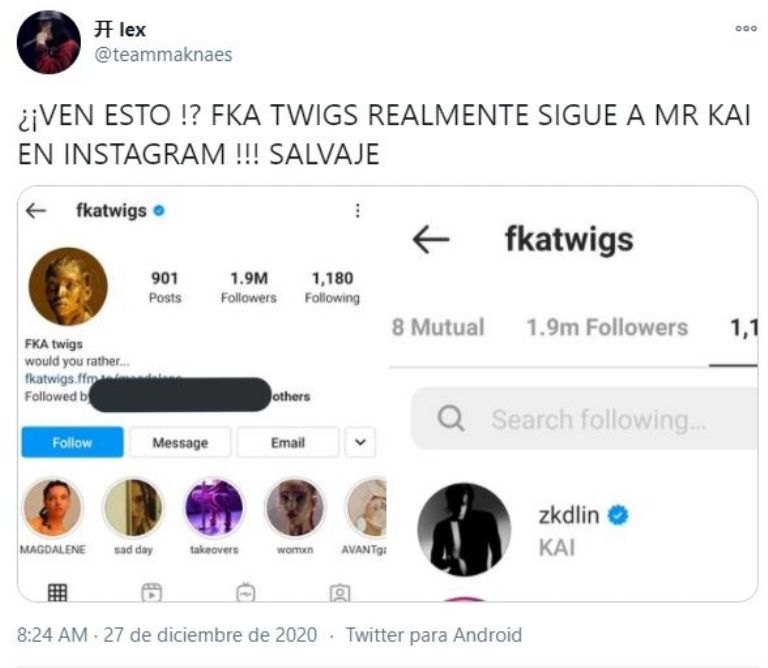Open the tagged photos tab icon
768x668 pixels.
point(340,593)
